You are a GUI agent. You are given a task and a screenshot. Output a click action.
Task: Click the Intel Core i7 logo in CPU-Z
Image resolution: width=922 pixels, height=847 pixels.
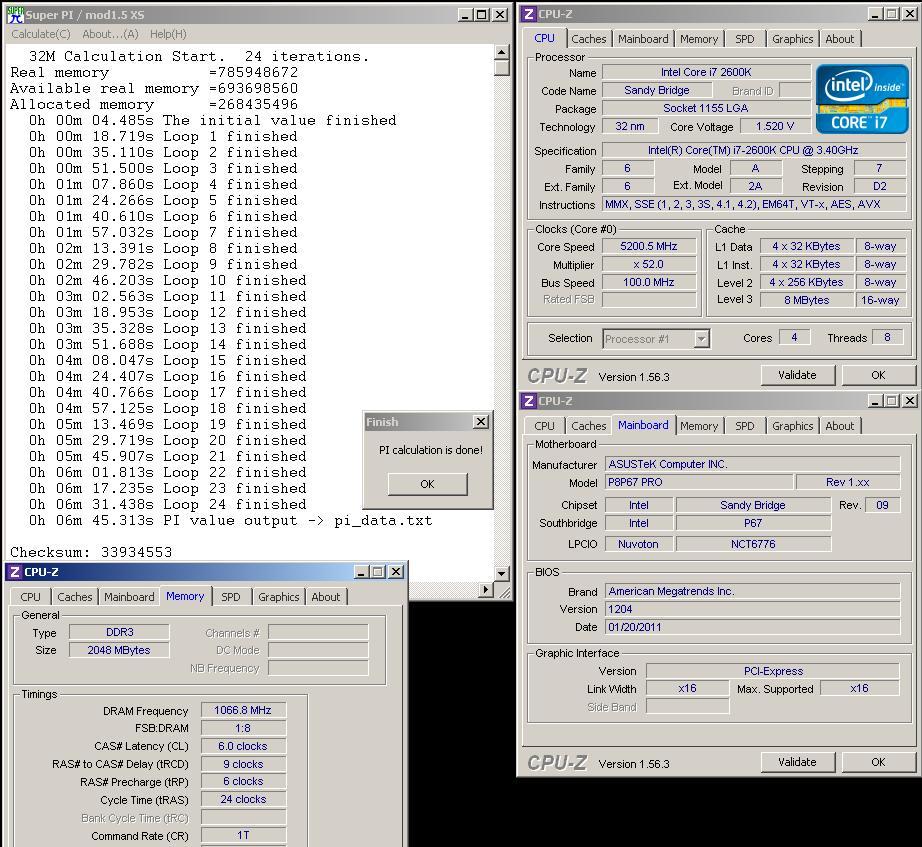coord(862,99)
